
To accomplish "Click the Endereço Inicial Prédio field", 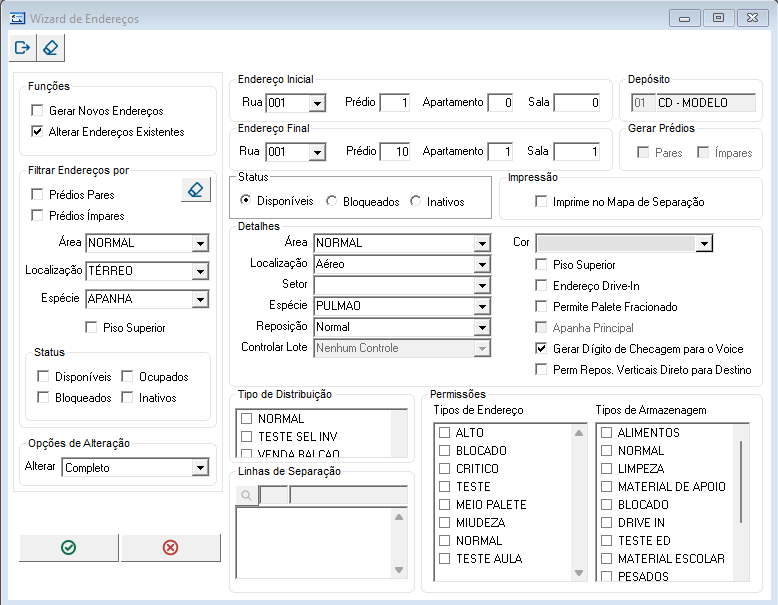I will (395, 103).
